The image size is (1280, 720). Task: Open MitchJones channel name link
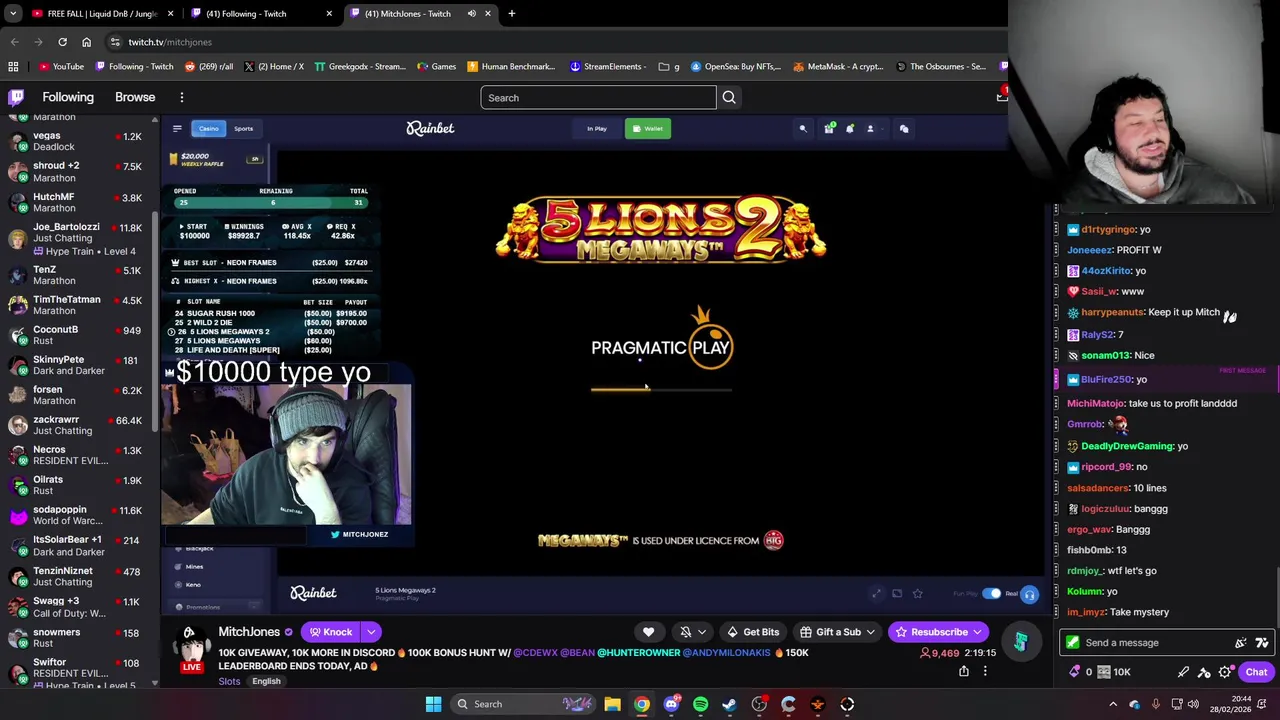pyautogui.click(x=249, y=632)
